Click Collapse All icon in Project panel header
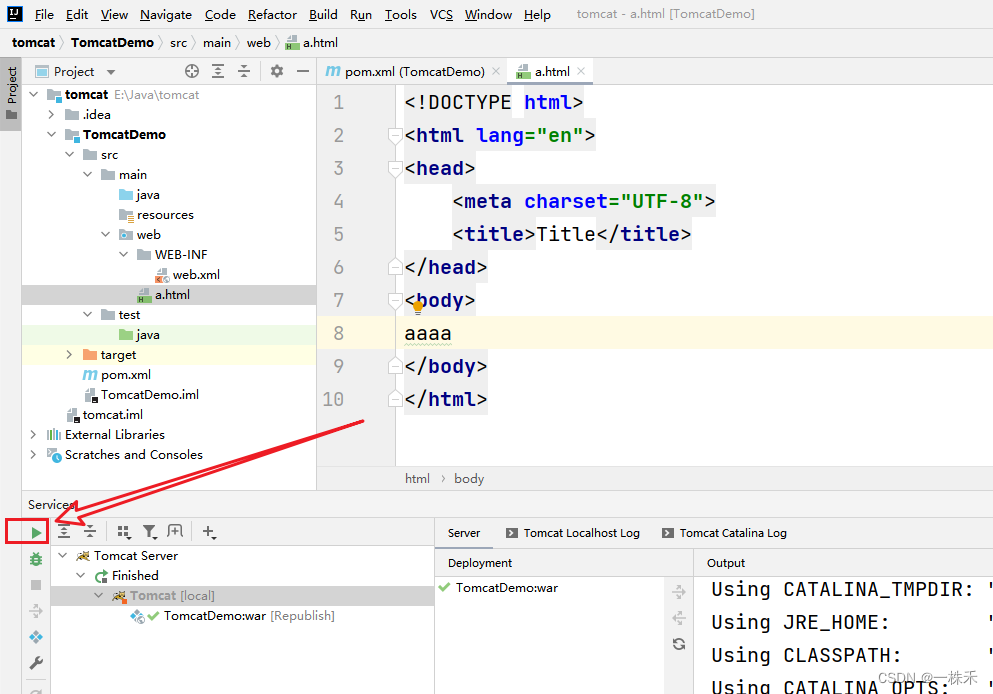 coord(244,72)
